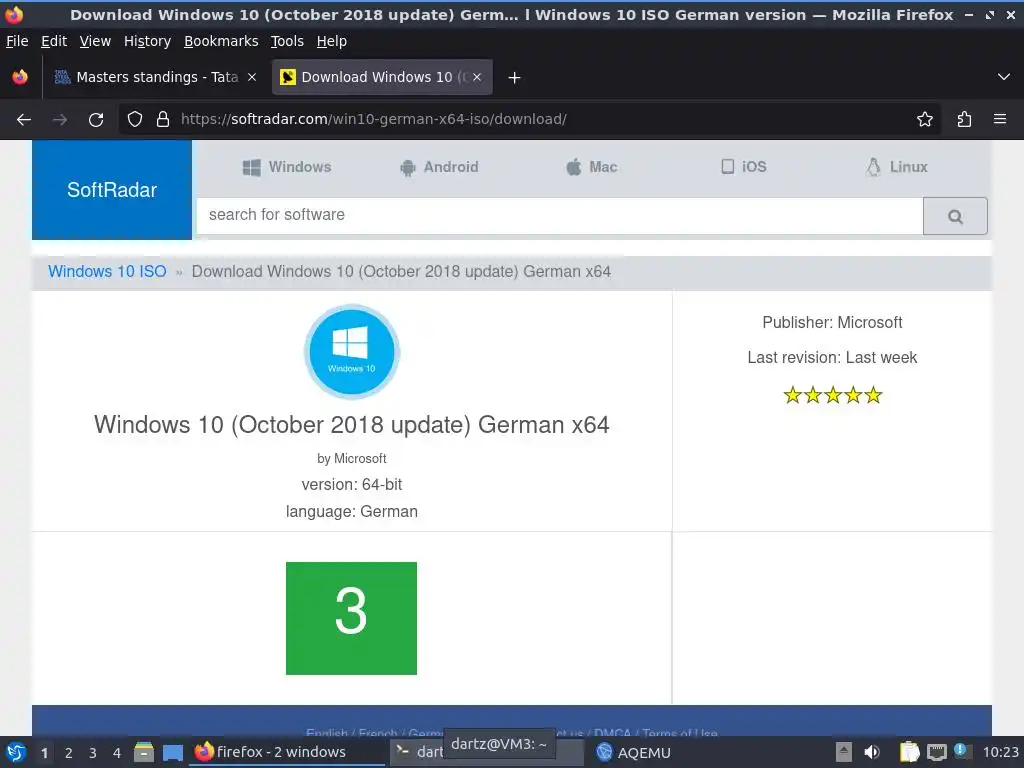Open Firefox View pinned icon
This screenshot has height=768, width=1024.
point(20,77)
